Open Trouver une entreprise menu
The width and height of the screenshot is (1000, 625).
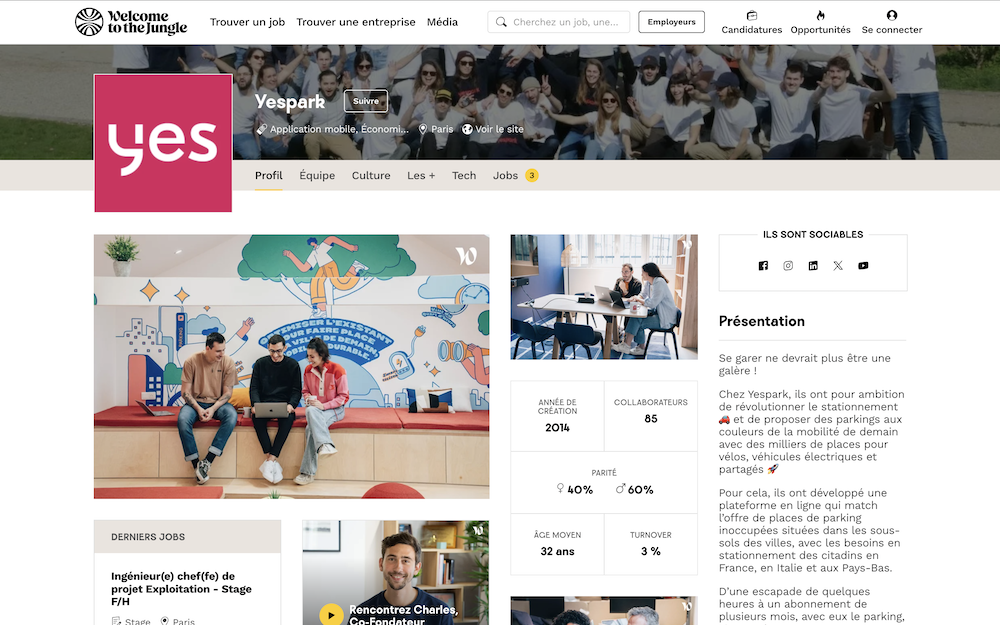pos(356,22)
